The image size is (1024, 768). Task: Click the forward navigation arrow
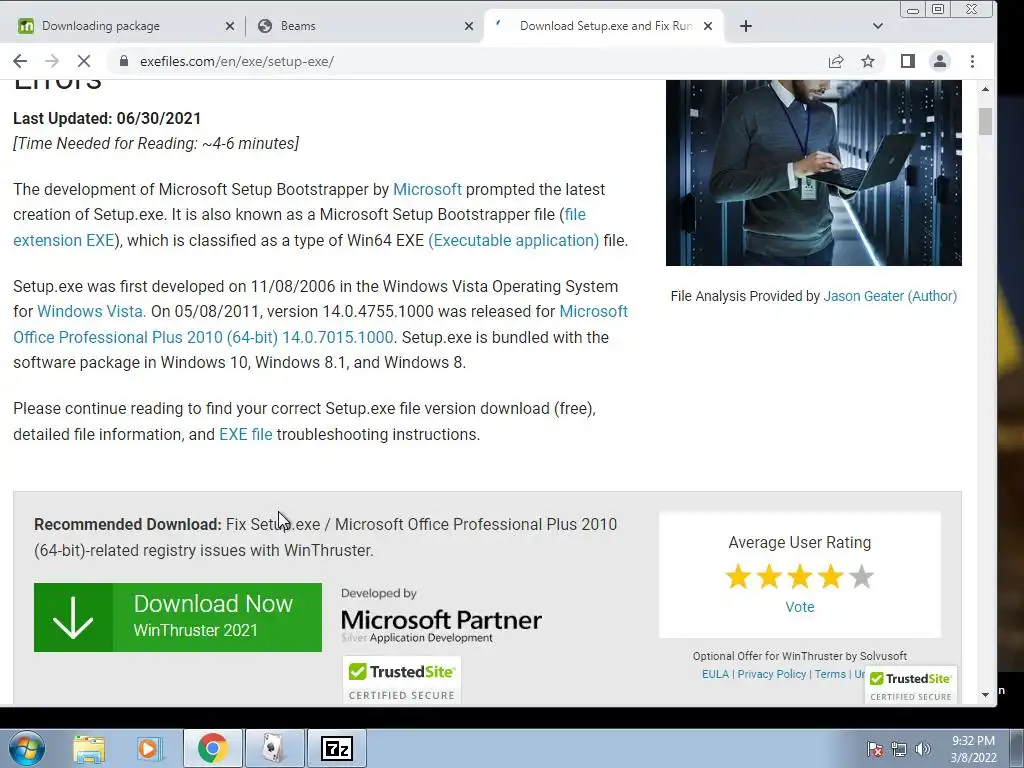coord(52,61)
